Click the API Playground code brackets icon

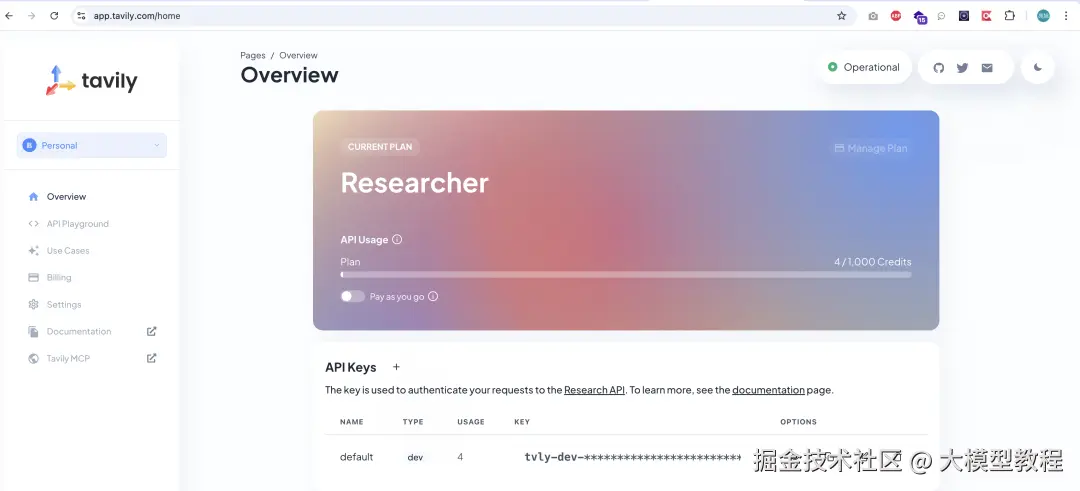[33, 224]
